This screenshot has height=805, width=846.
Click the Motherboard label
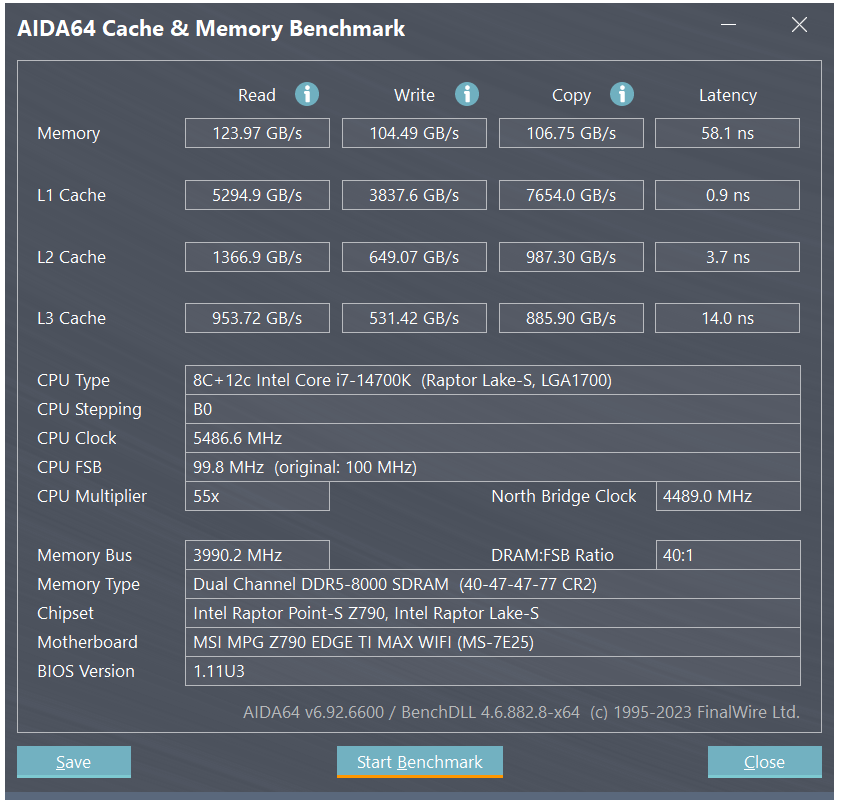87,643
